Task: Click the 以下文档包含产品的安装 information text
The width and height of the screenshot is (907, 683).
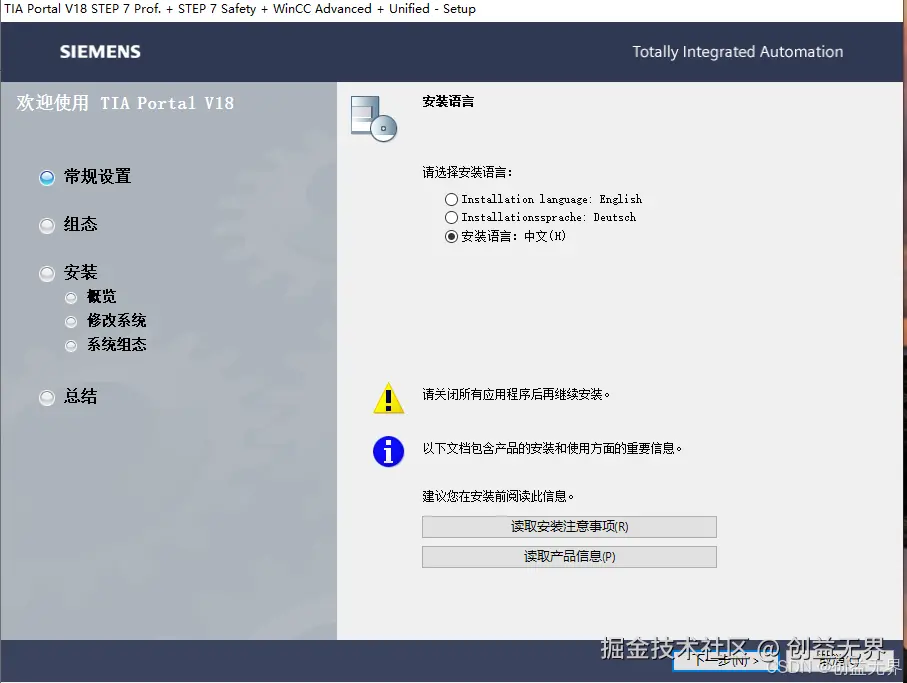Action: coord(552,448)
